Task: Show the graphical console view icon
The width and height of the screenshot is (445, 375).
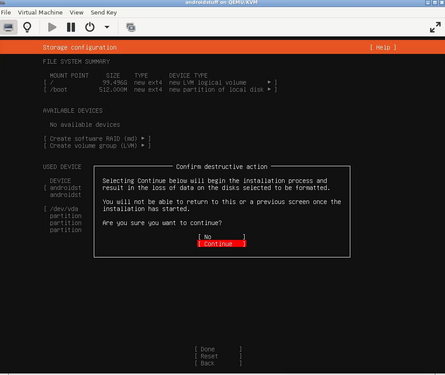Action: (9, 27)
